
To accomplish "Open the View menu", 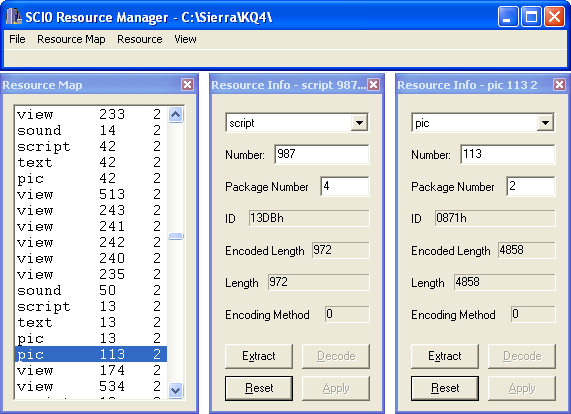I will [185, 39].
